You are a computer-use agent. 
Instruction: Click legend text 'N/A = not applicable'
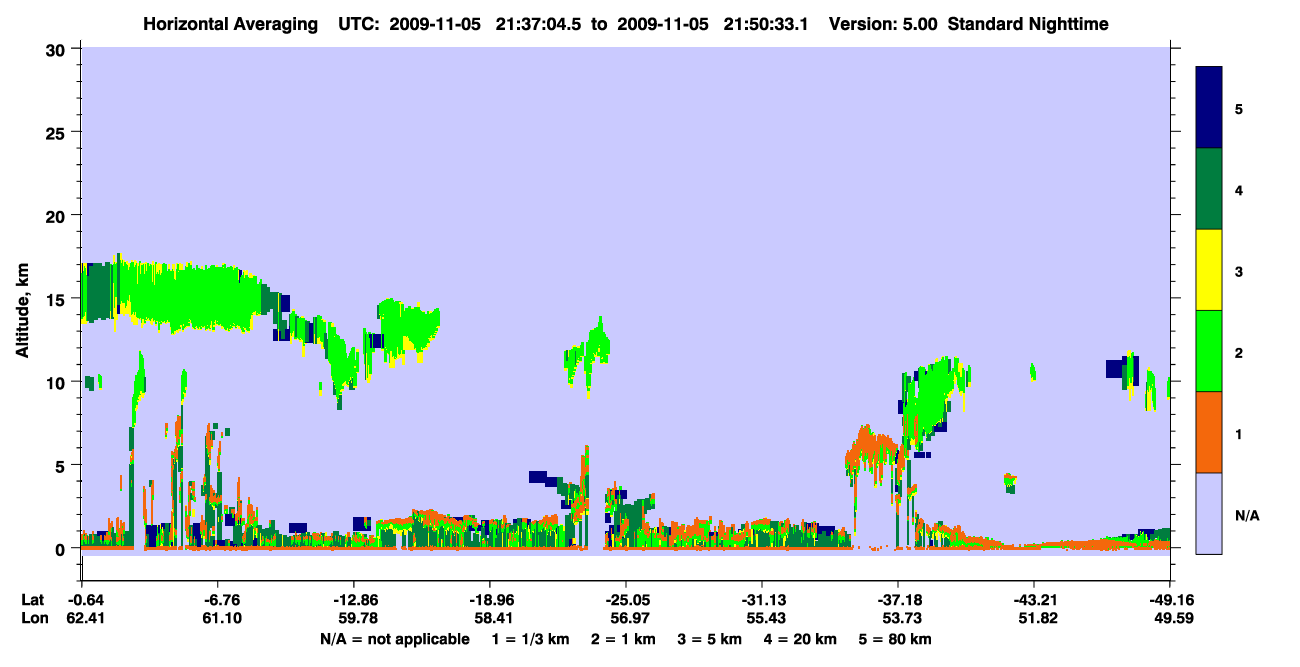point(395,639)
